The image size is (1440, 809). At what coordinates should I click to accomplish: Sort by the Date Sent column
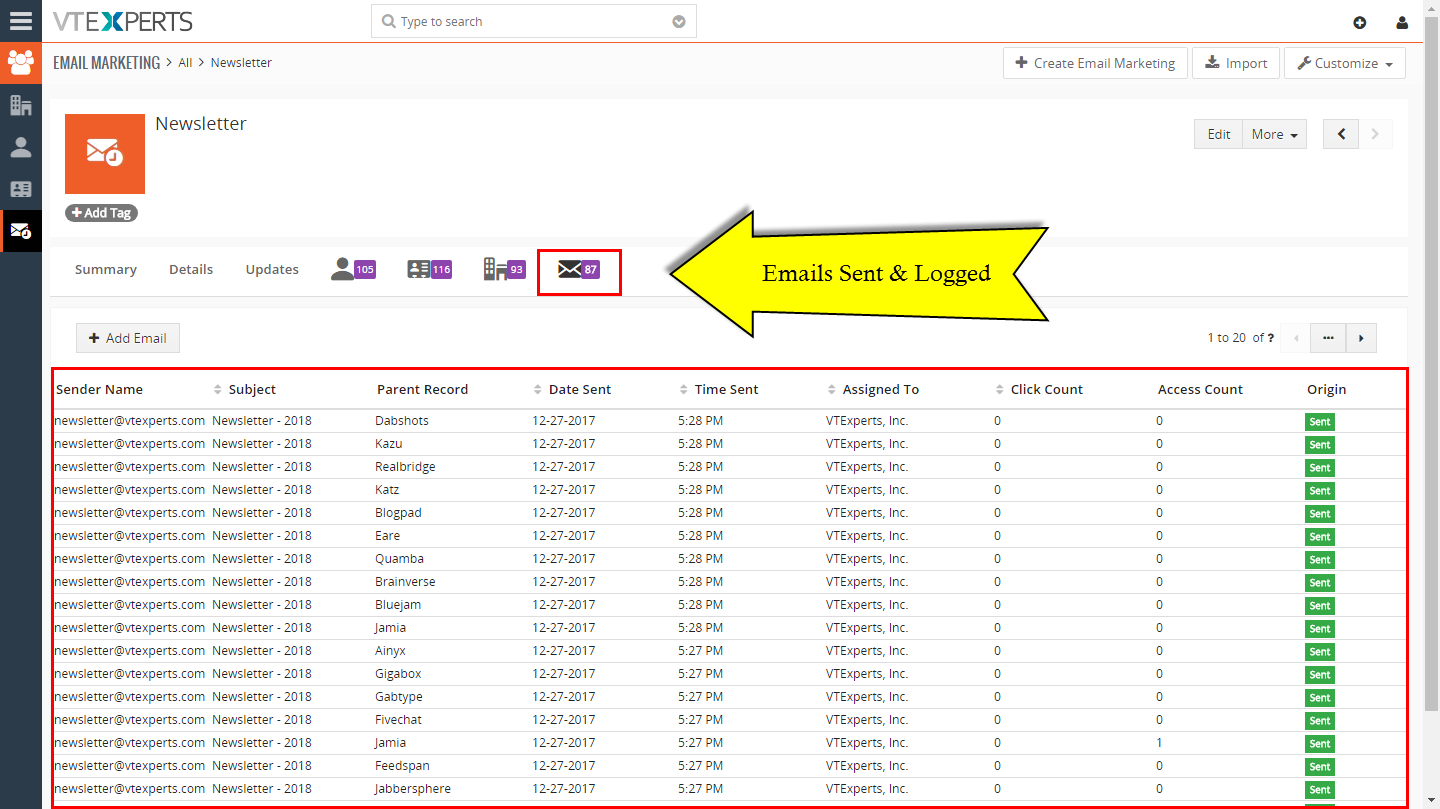(x=580, y=389)
